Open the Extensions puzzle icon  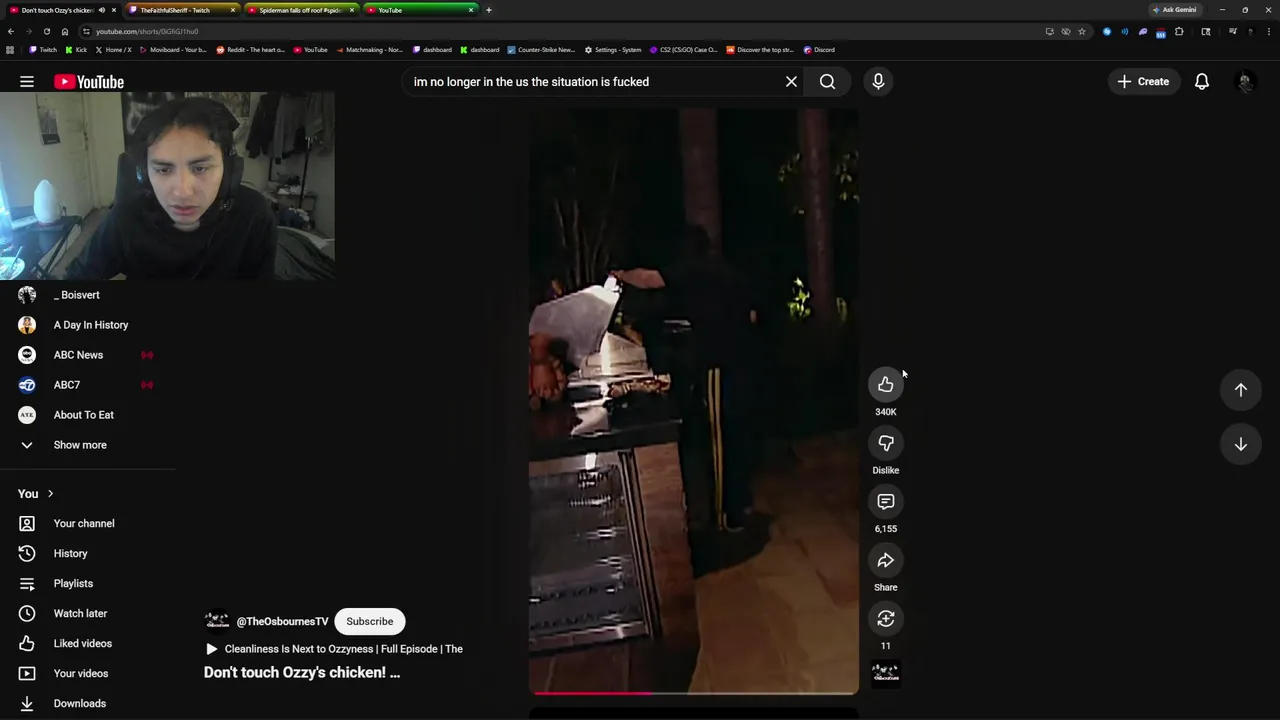point(1179,31)
